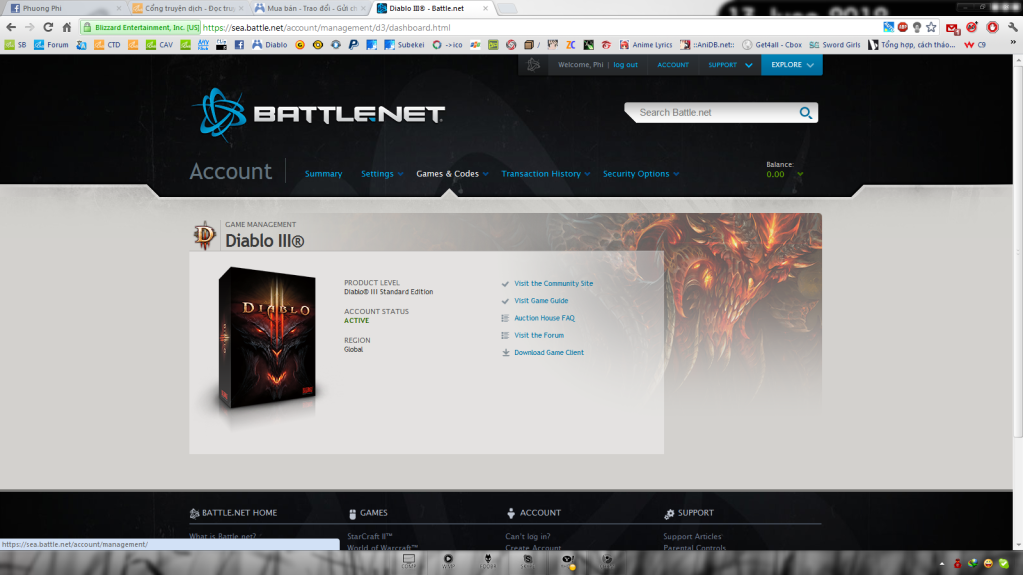Reload the page with the refresh icon
This screenshot has width=1023, height=575.
48,27
